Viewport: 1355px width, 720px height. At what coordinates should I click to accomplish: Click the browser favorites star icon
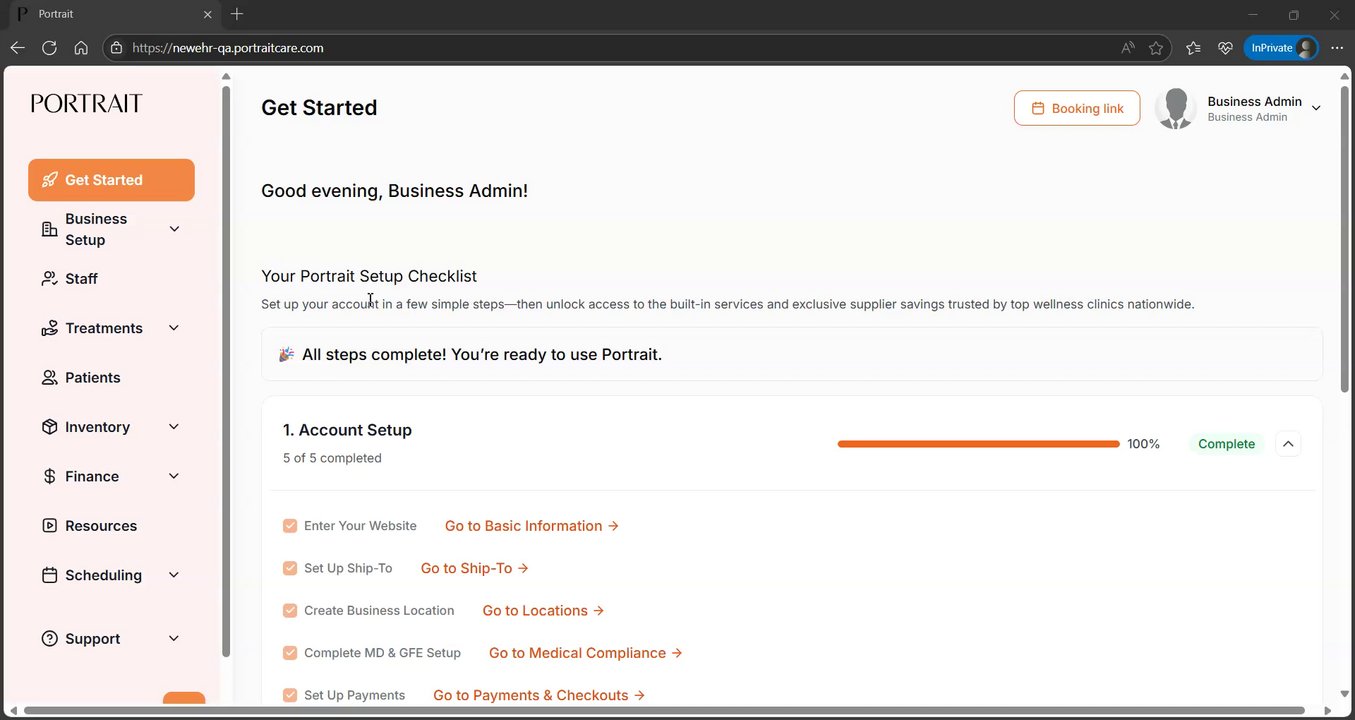[1156, 48]
